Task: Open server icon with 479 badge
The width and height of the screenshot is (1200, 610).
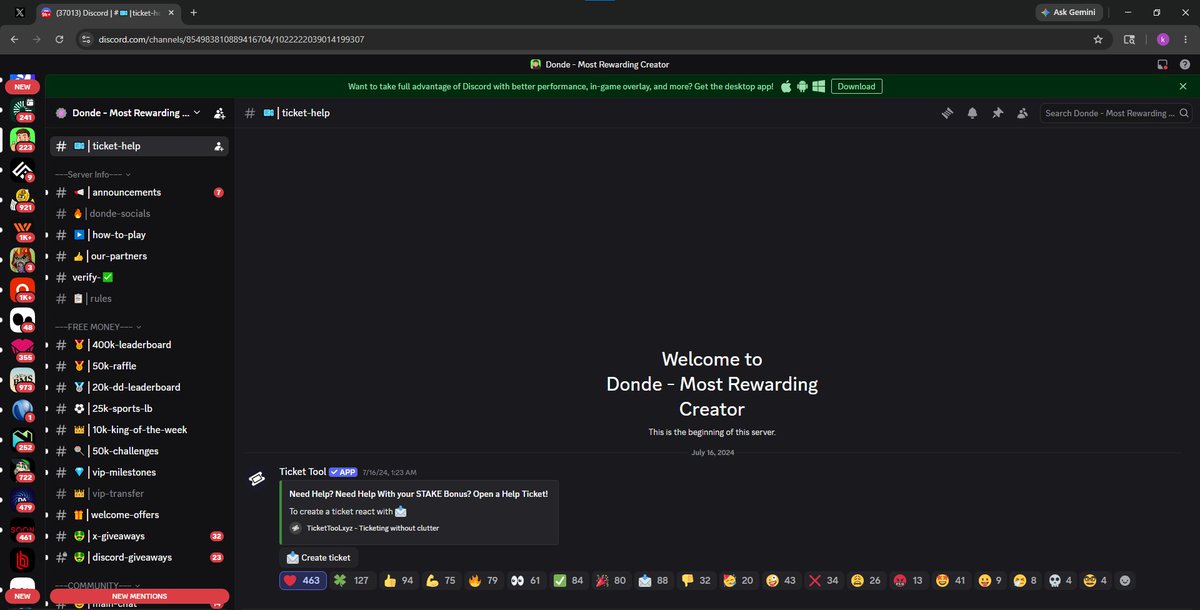Action: coord(23,500)
